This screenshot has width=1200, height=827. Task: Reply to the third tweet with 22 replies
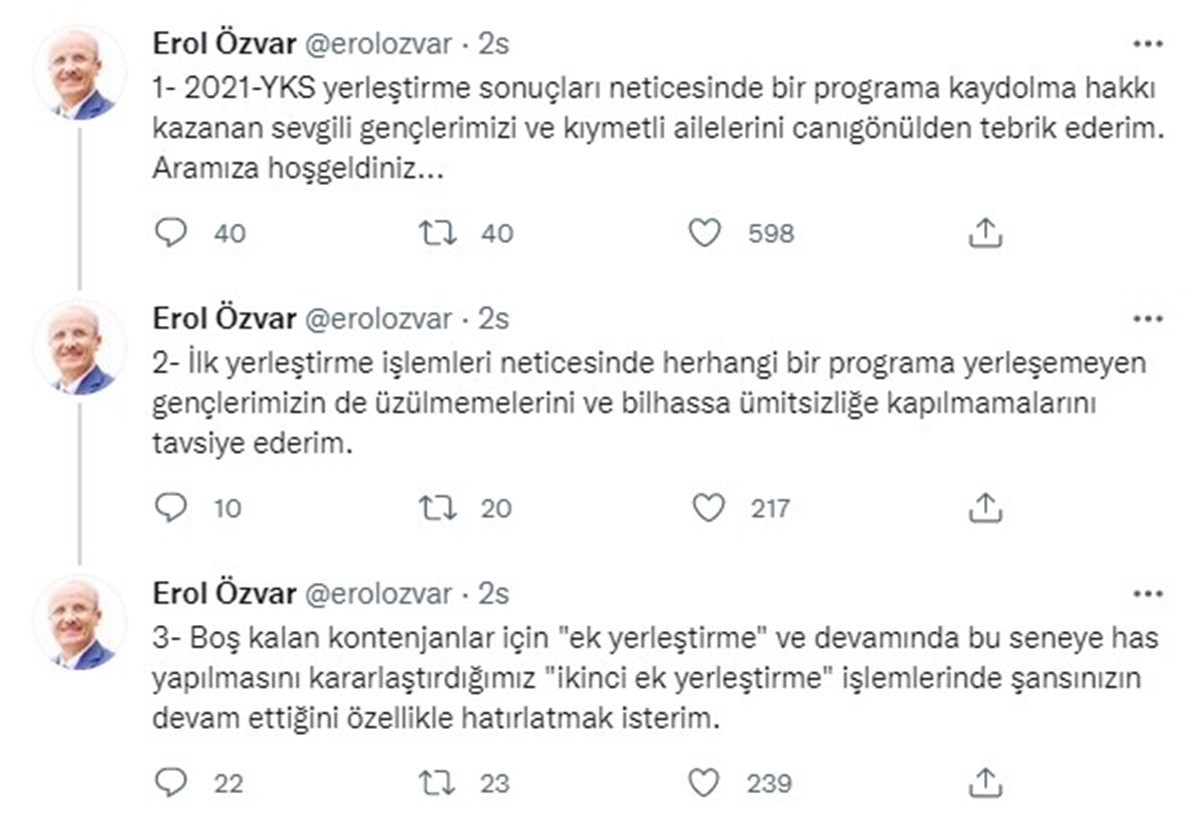point(172,783)
